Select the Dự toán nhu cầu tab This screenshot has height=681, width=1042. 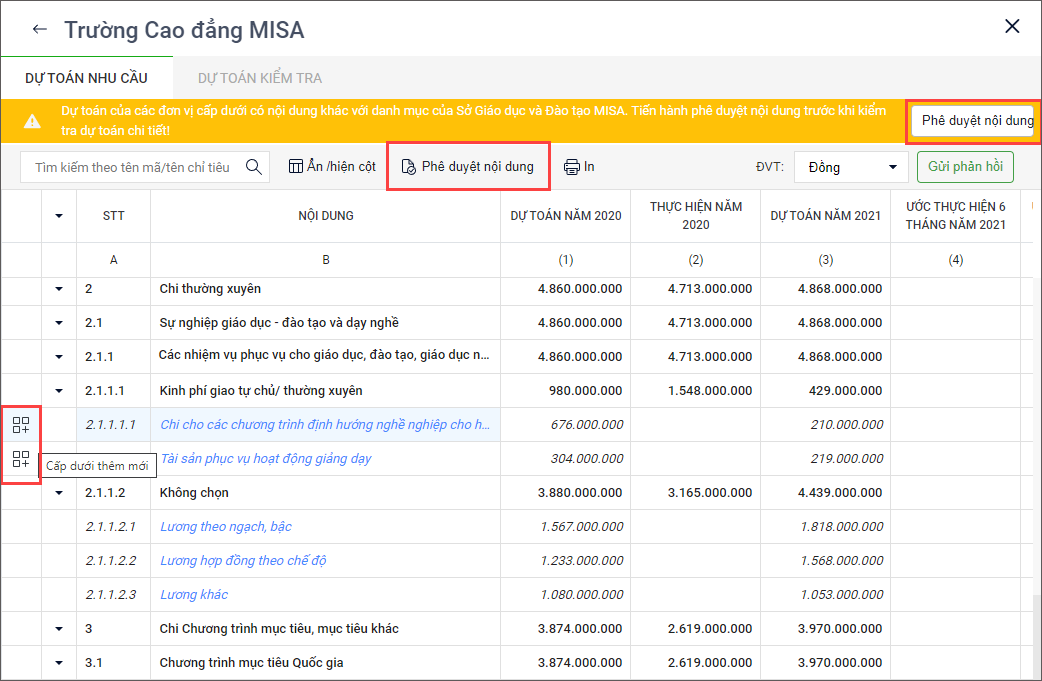(86, 77)
